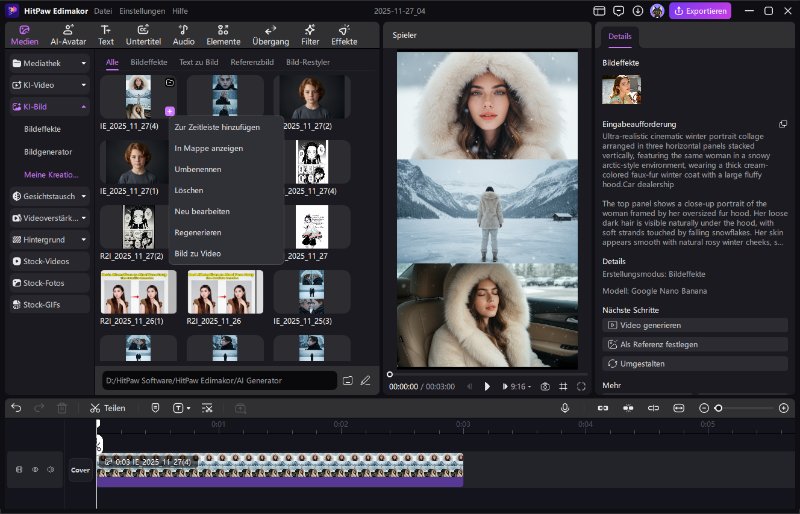Expand the Gesichtstausch category

coord(50,196)
